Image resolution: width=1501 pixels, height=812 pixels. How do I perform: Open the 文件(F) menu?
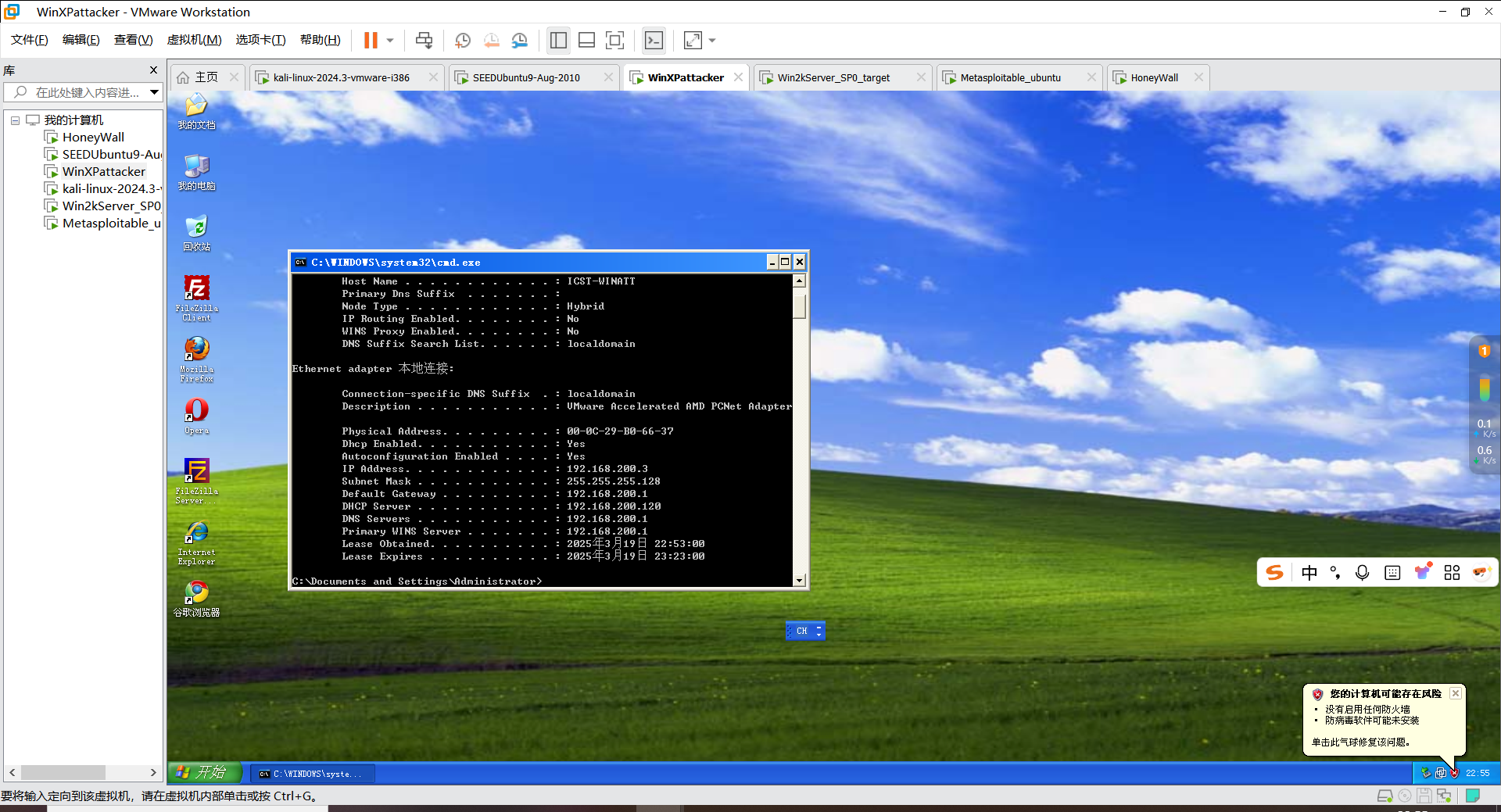coord(29,40)
